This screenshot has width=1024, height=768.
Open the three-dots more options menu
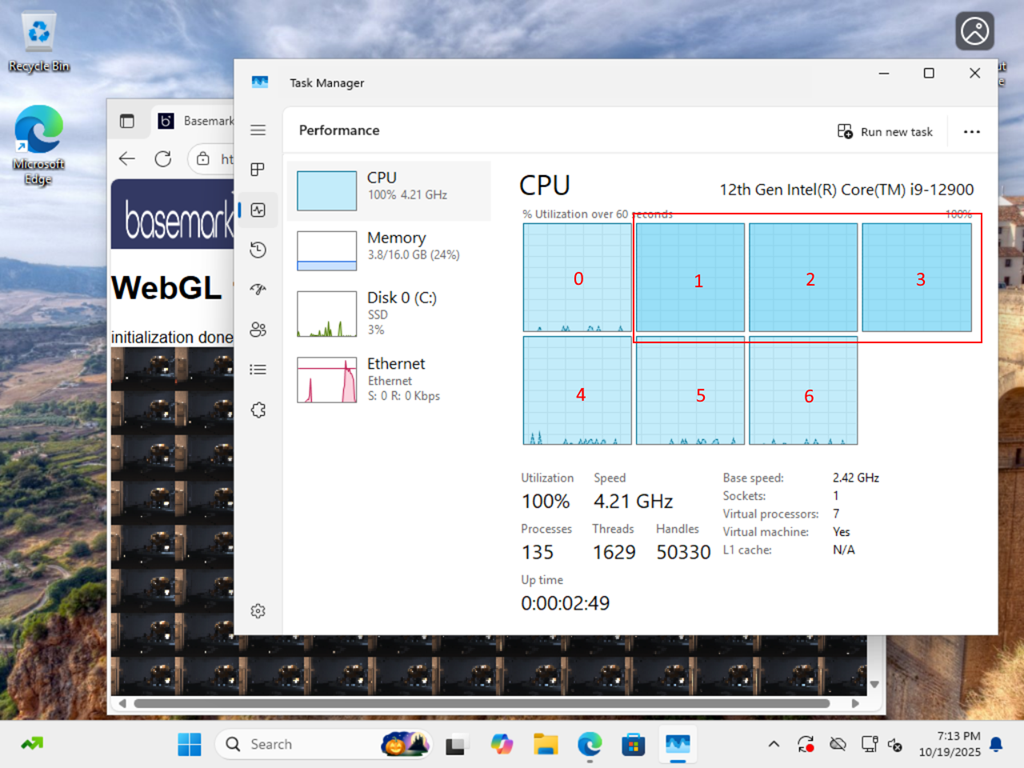971,131
